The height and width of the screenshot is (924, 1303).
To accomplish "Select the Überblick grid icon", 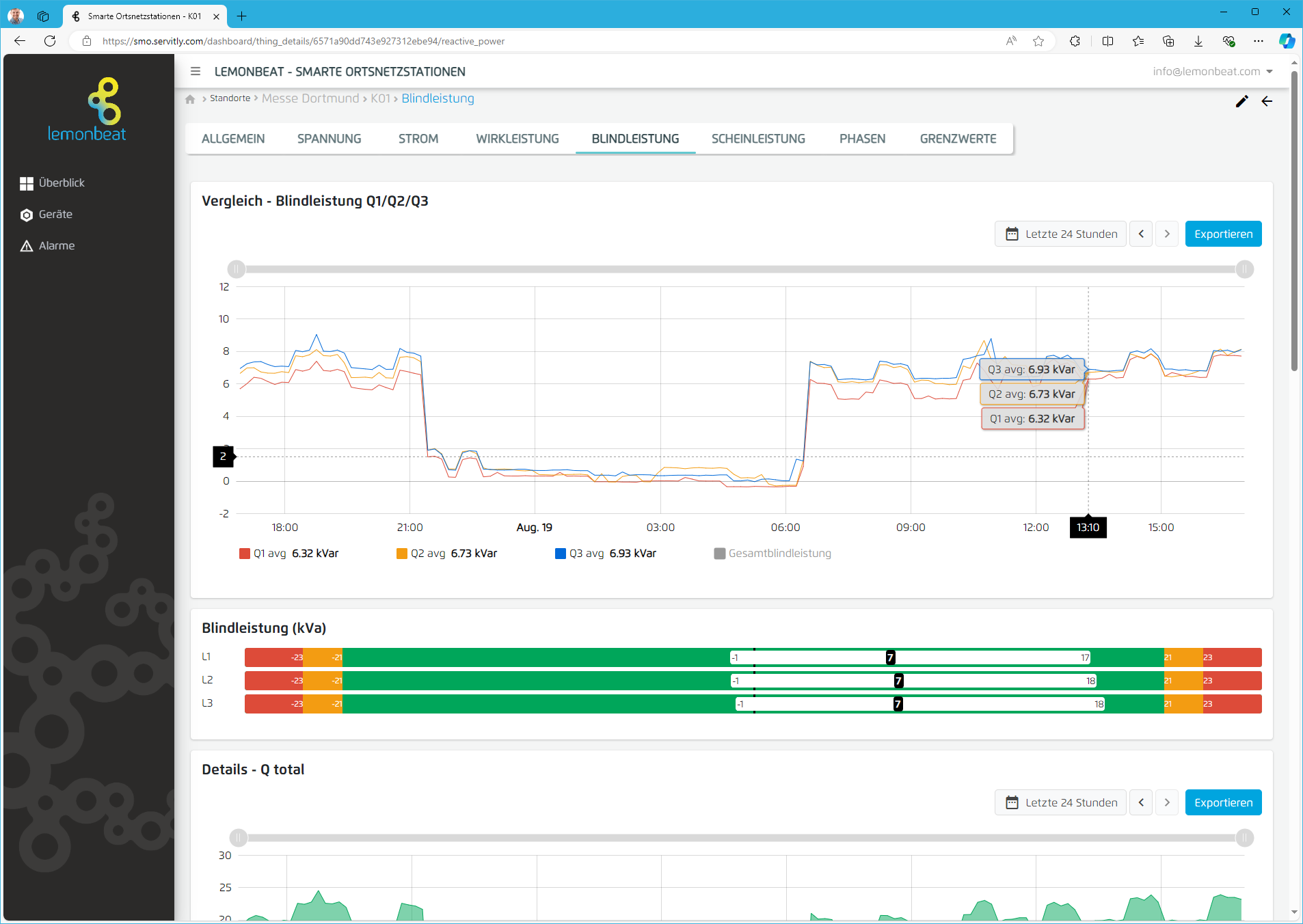I will [26, 182].
